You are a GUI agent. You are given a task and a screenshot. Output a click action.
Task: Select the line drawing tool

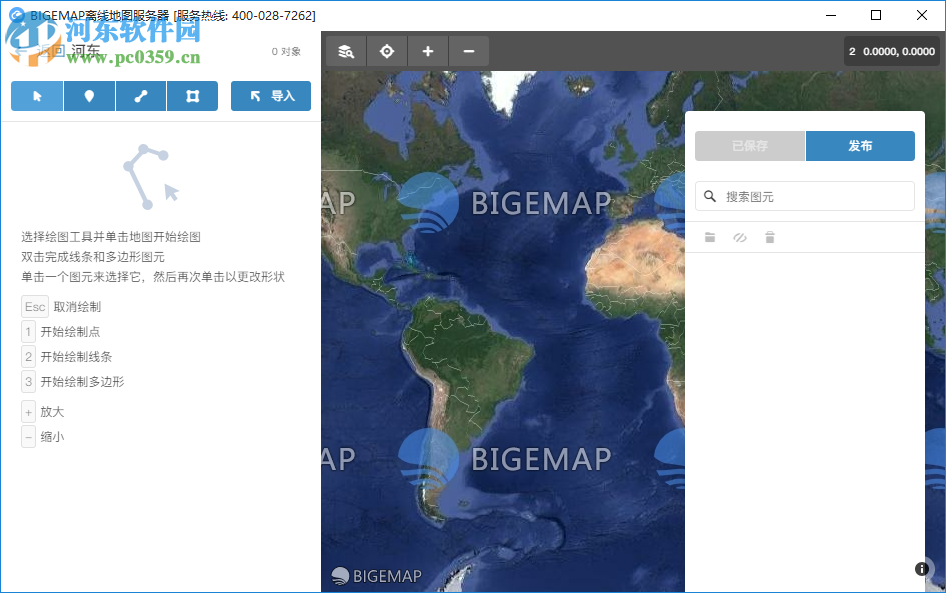click(x=140, y=95)
